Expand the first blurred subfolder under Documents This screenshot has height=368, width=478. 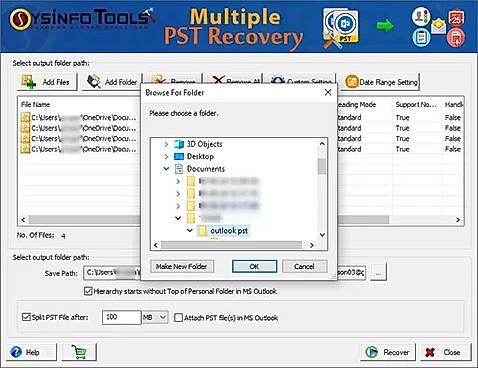(x=178, y=181)
